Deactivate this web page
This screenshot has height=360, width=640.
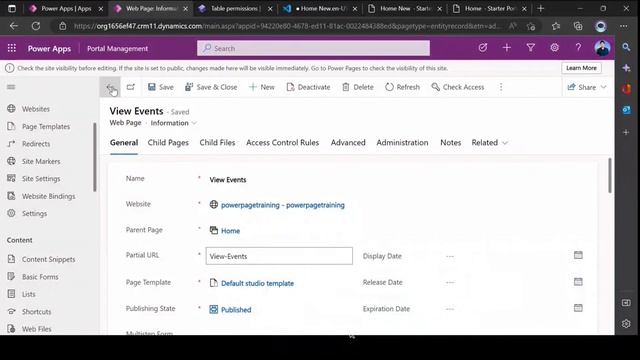point(309,87)
